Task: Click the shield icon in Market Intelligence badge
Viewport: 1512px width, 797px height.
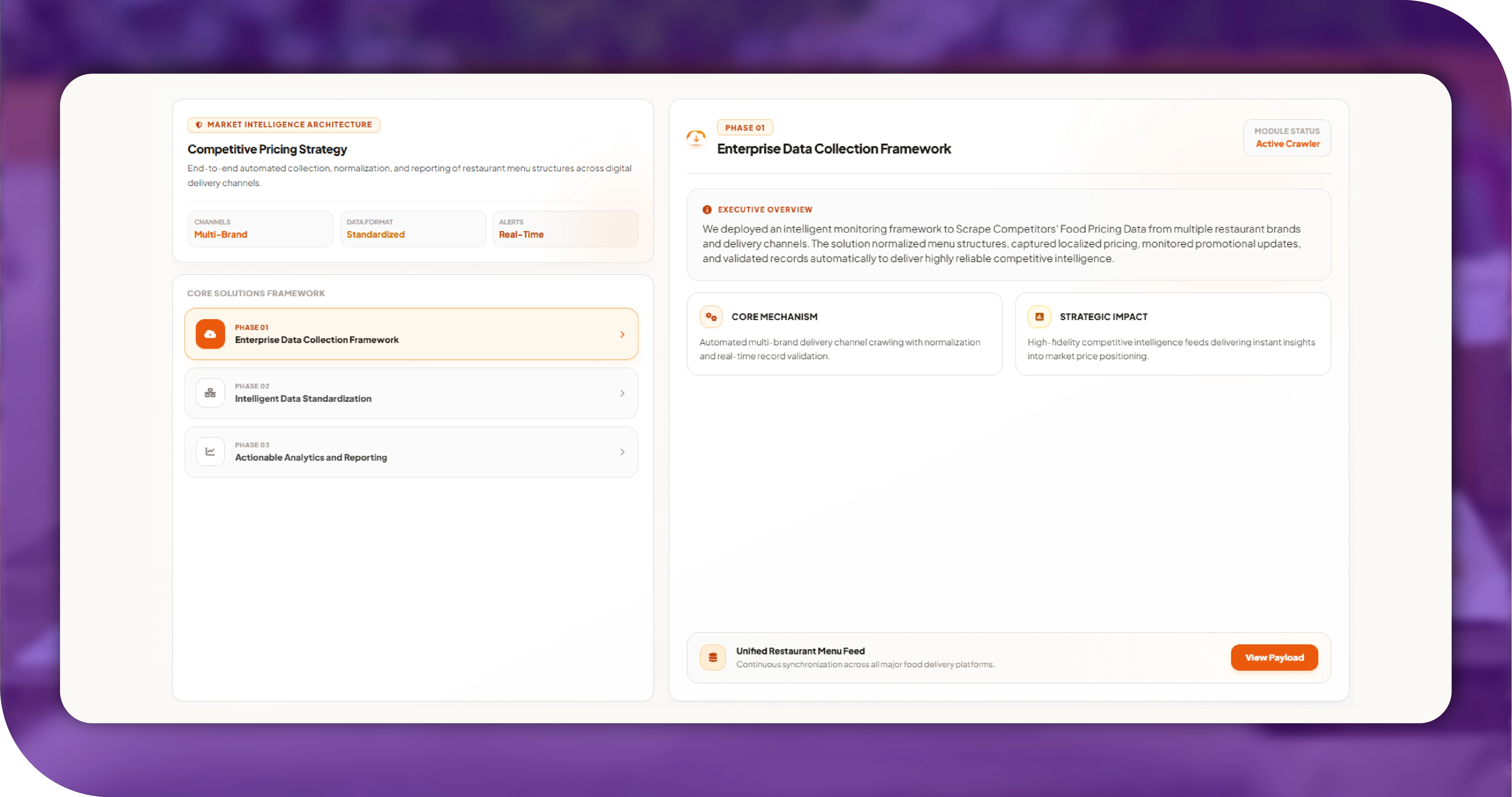Action: tap(199, 124)
